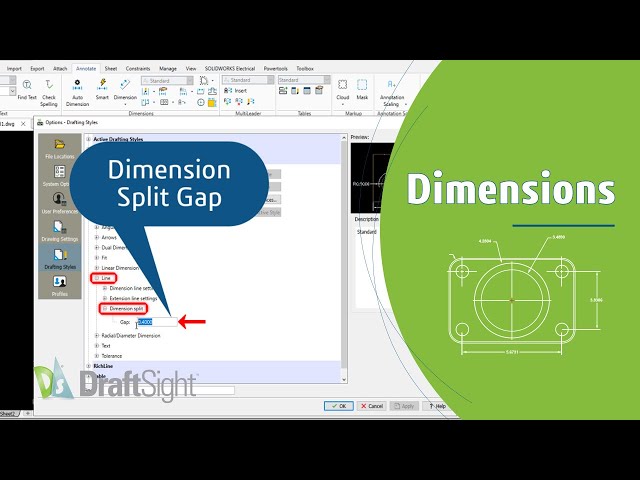This screenshot has width=640, height=480.
Task: Add a new sheet with plus button
Action: point(27,413)
